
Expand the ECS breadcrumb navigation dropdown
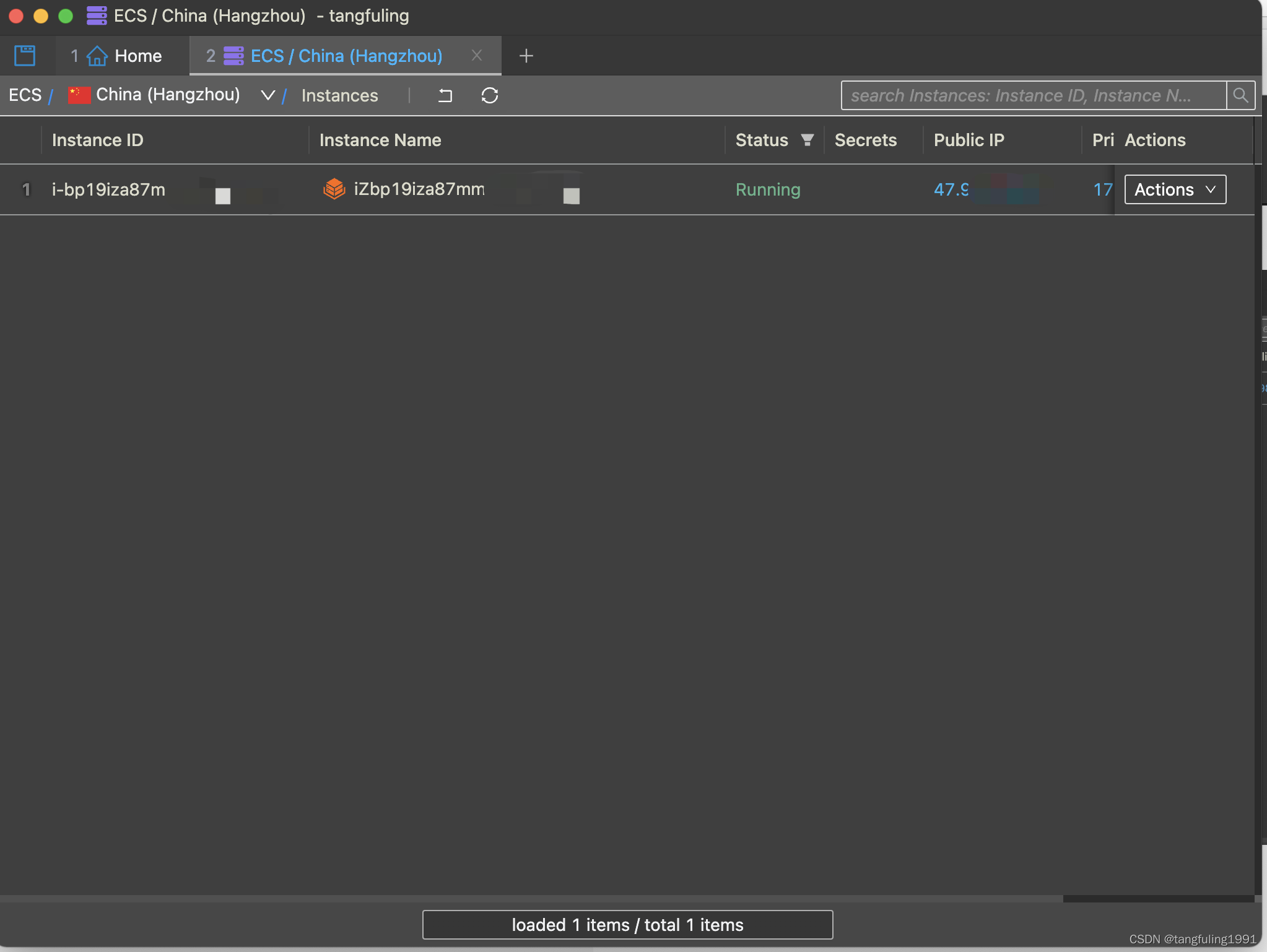click(266, 95)
